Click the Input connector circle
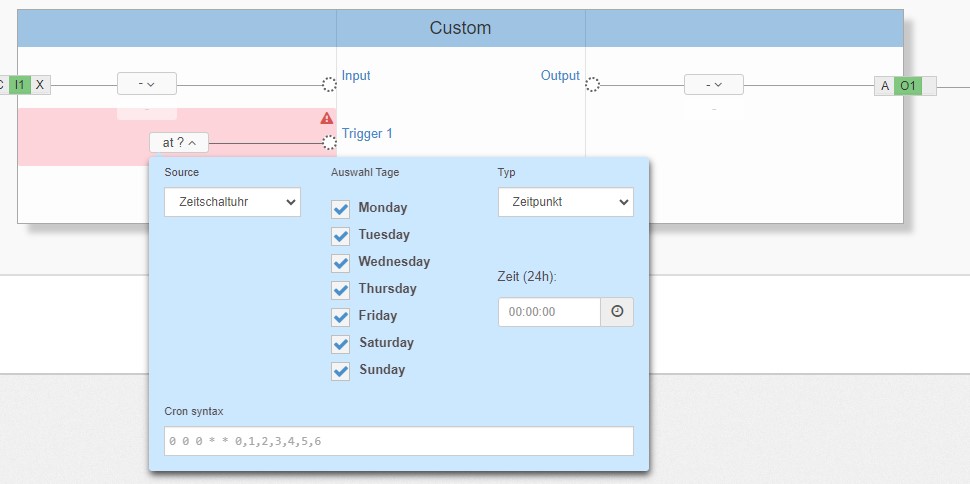 (x=329, y=85)
